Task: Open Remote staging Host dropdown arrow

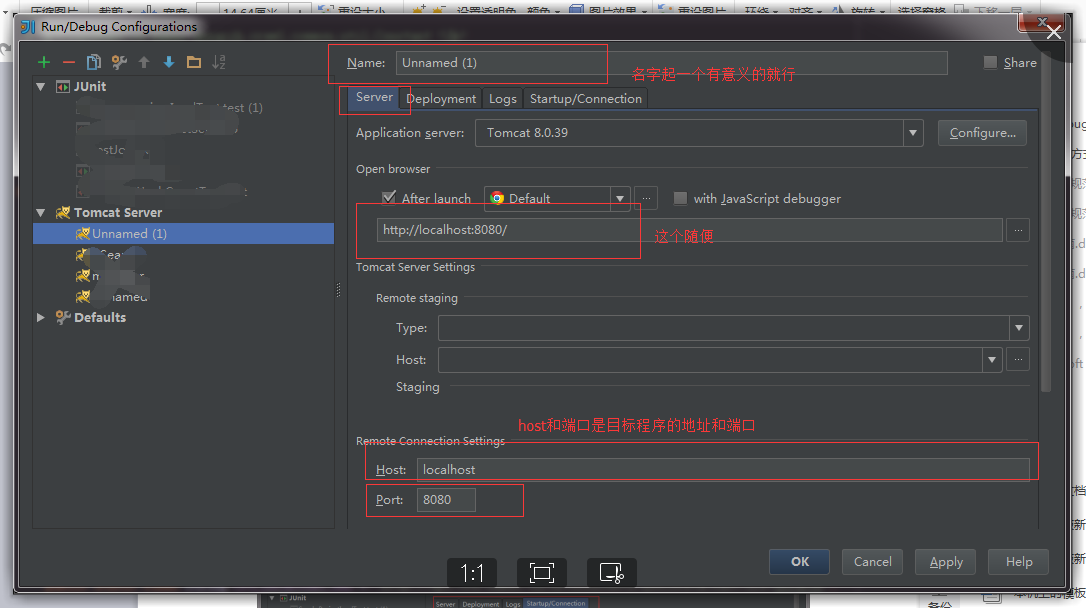Action: 992,359
